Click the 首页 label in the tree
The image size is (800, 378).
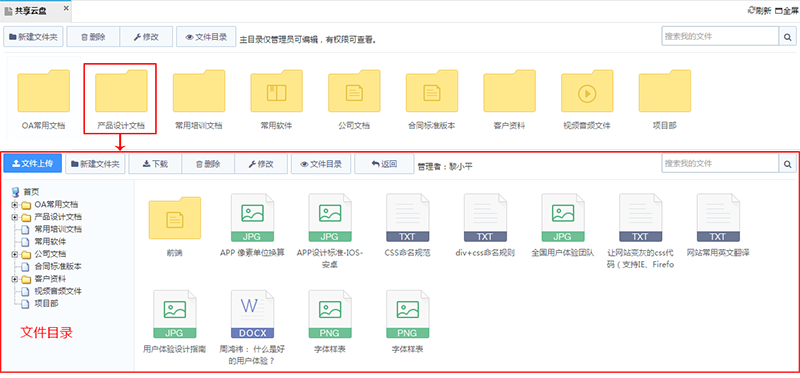click(x=31, y=192)
